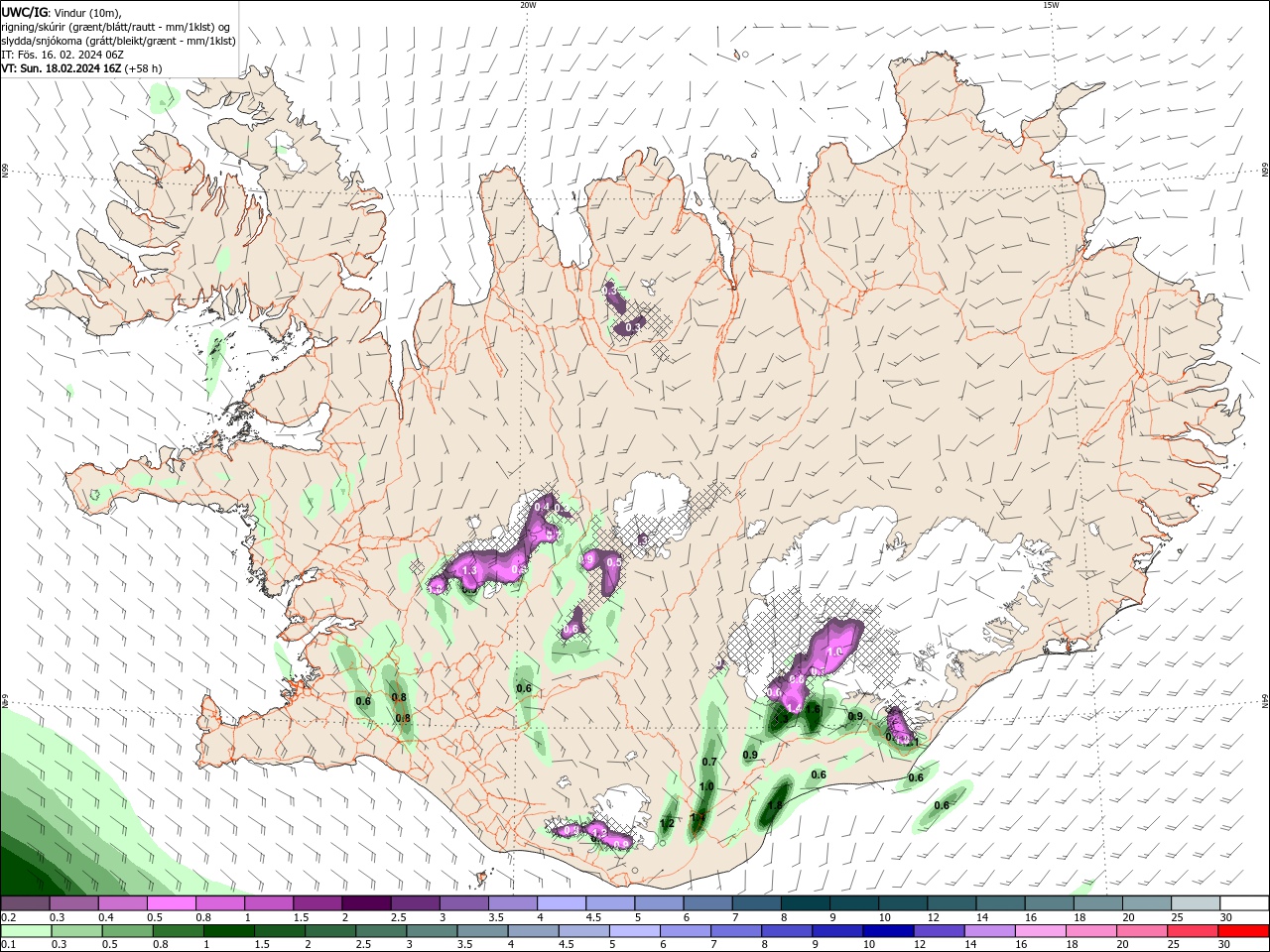This screenshot has width=1270, height=952.
Task: Select the darkest purple swatch at 2 in upper legend row
Action: tap(366, 903)
